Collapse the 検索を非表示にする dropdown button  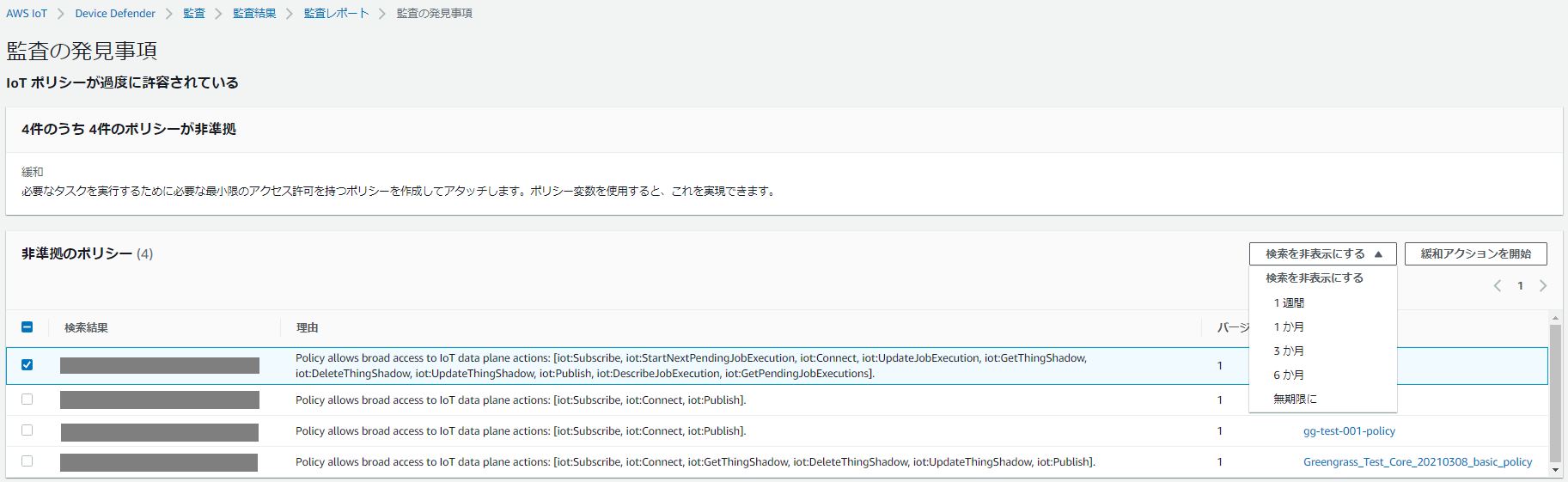1322,254
